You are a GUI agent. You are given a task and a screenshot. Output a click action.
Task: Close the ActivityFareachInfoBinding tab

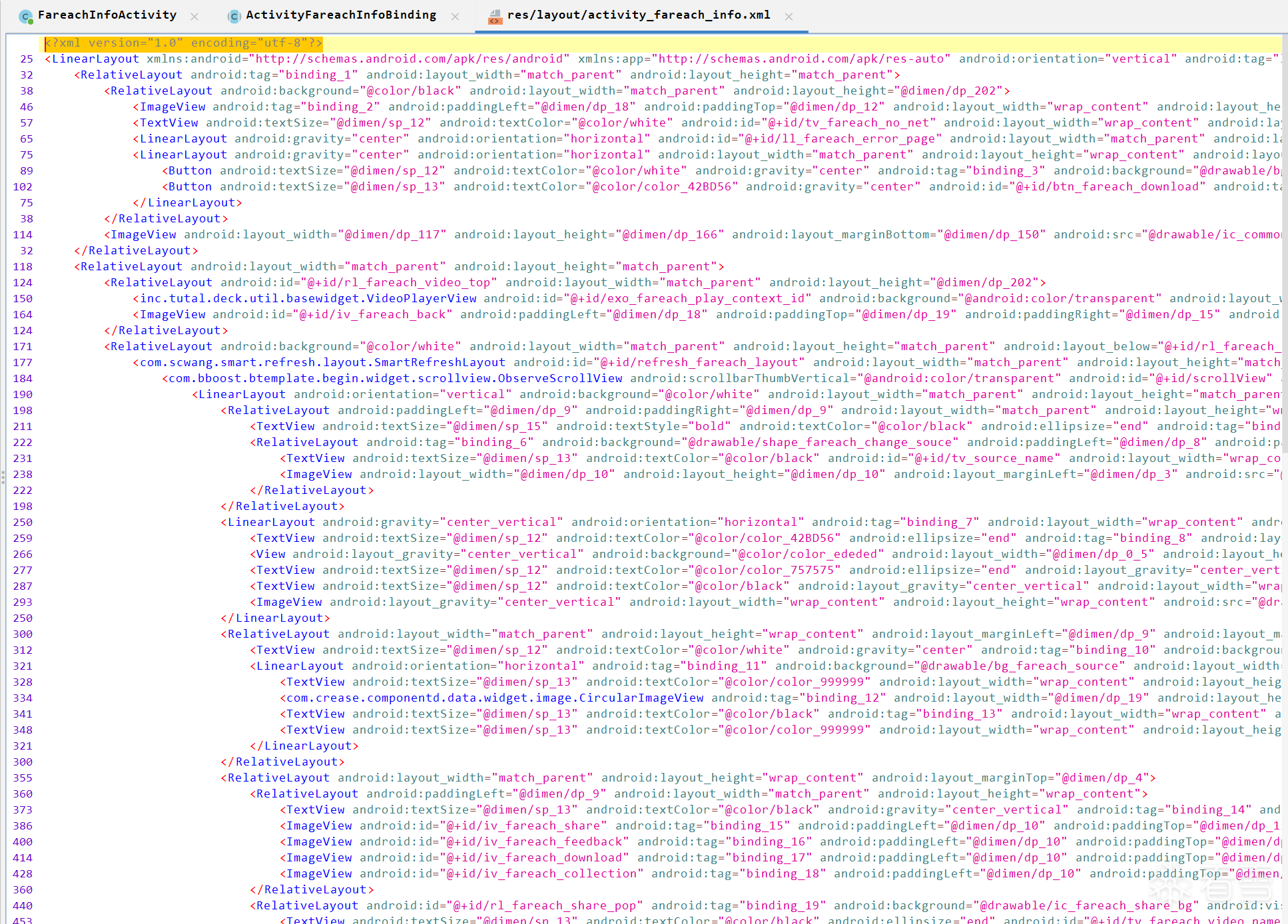coord(455,17)
